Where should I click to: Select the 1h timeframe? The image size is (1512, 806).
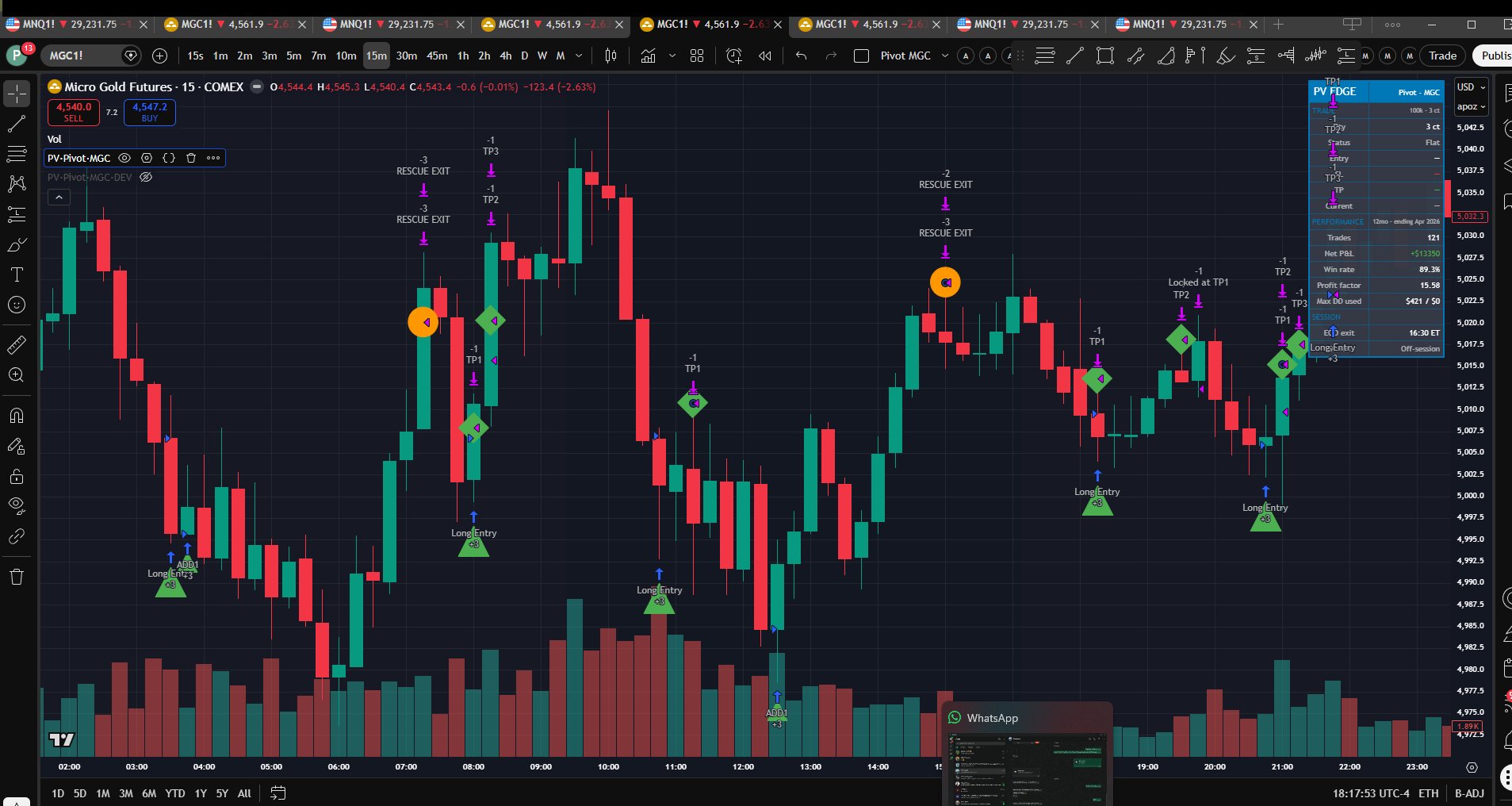[x=463, y=56]
